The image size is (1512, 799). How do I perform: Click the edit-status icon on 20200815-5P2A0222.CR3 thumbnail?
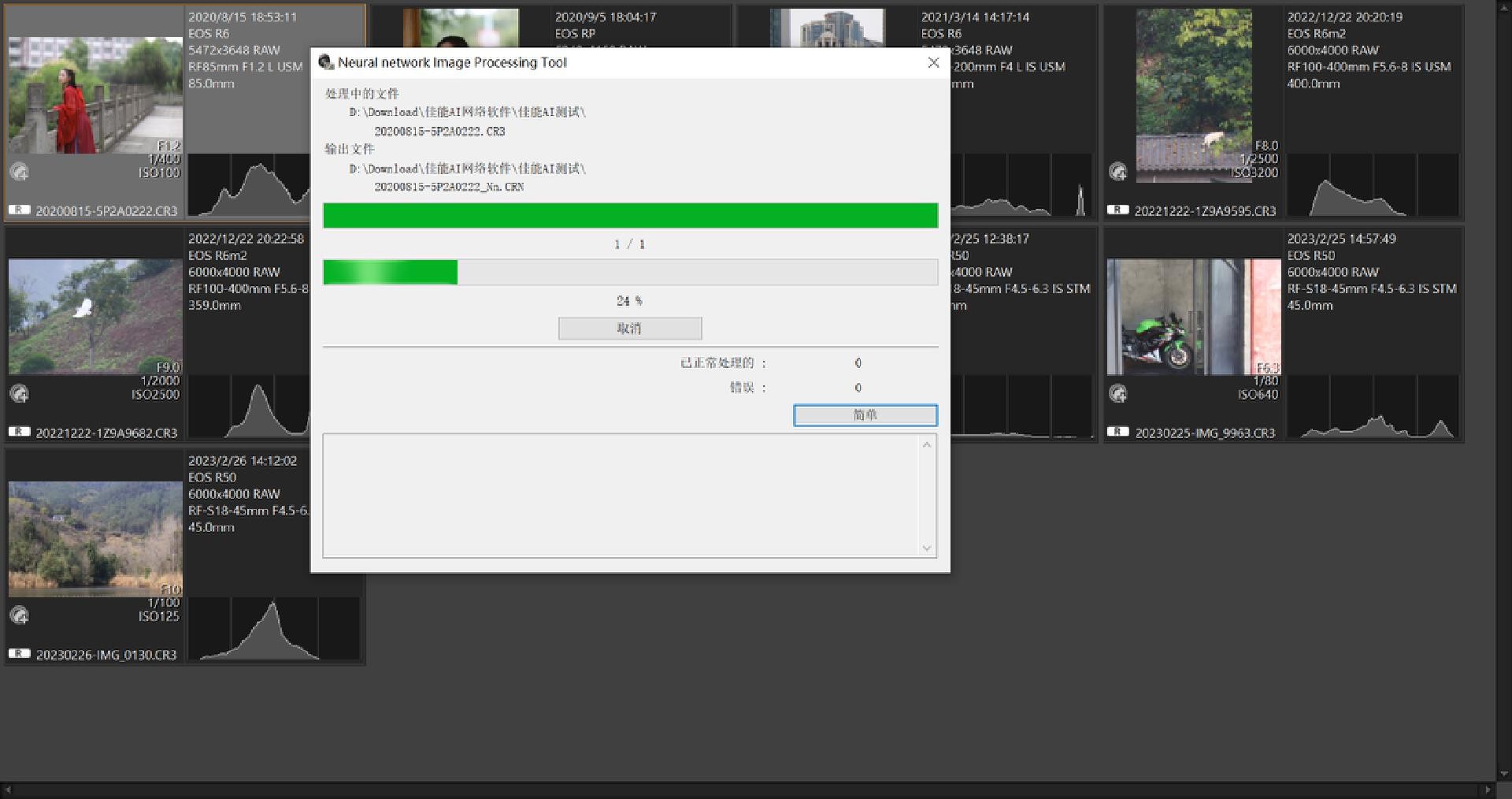coord(20,172)
